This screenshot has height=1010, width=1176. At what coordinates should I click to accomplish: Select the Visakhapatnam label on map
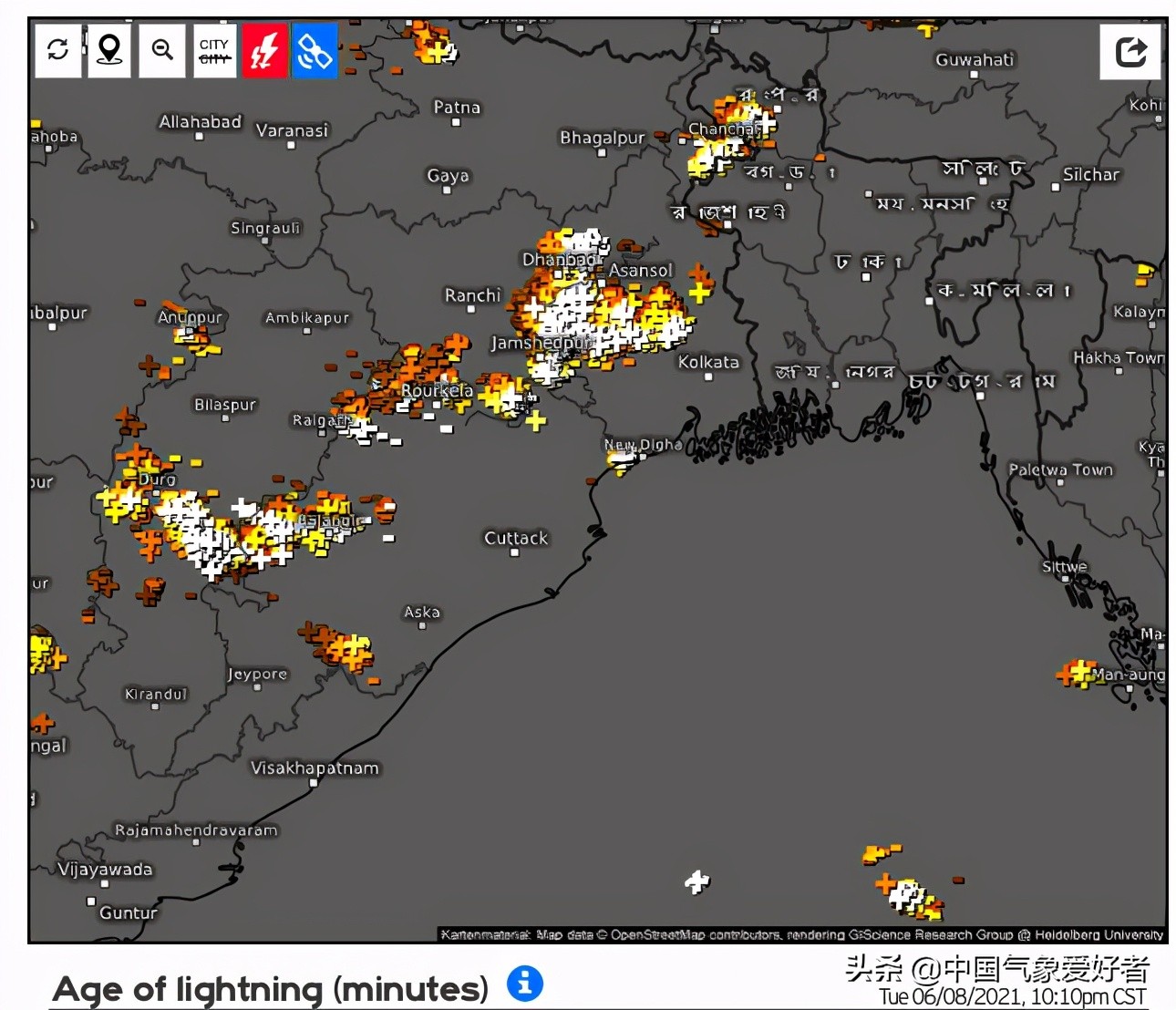coord(315,768)
